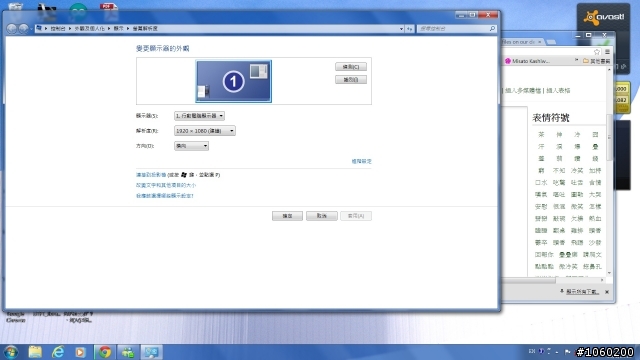Open the 進階設定 advanced settings link
This screenshot has width=640, height=360.
coord(361,161)
